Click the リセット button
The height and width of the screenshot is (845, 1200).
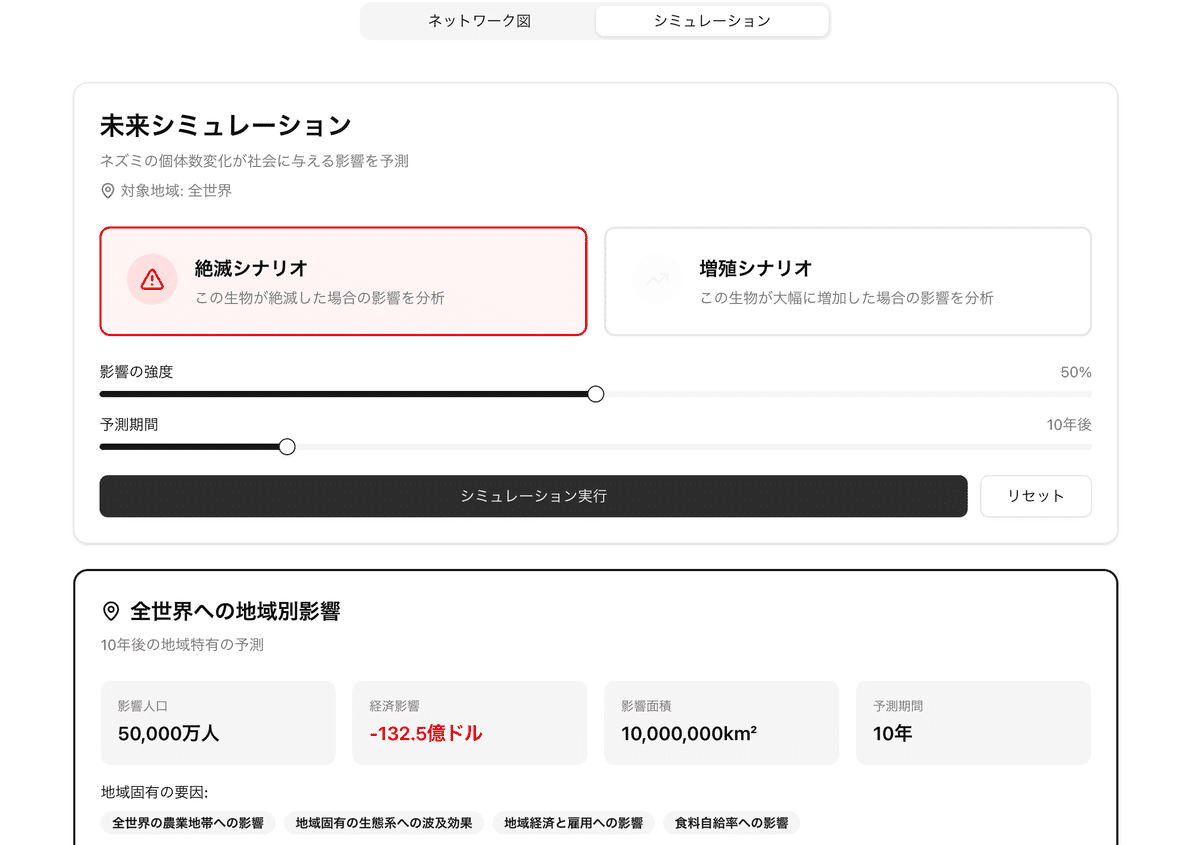point(1036,496)
